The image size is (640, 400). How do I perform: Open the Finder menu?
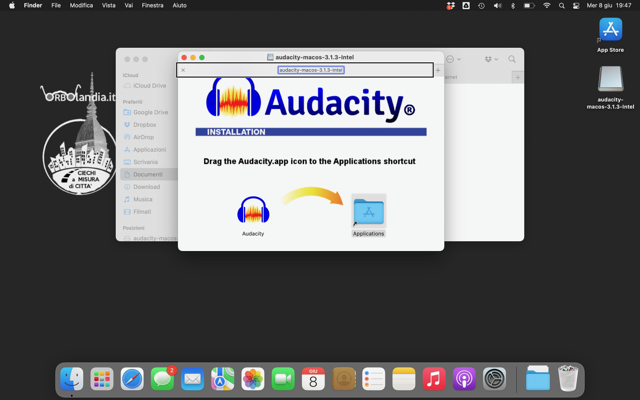click(x=33, y=5)
